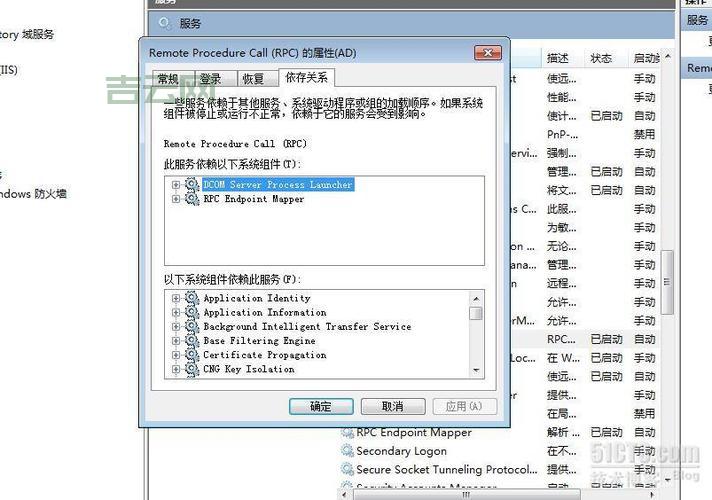712x500 pixels.
Task: Click service icon of Secure Socket Tunneling Protocol row
Action: click(x=347, y=469)
